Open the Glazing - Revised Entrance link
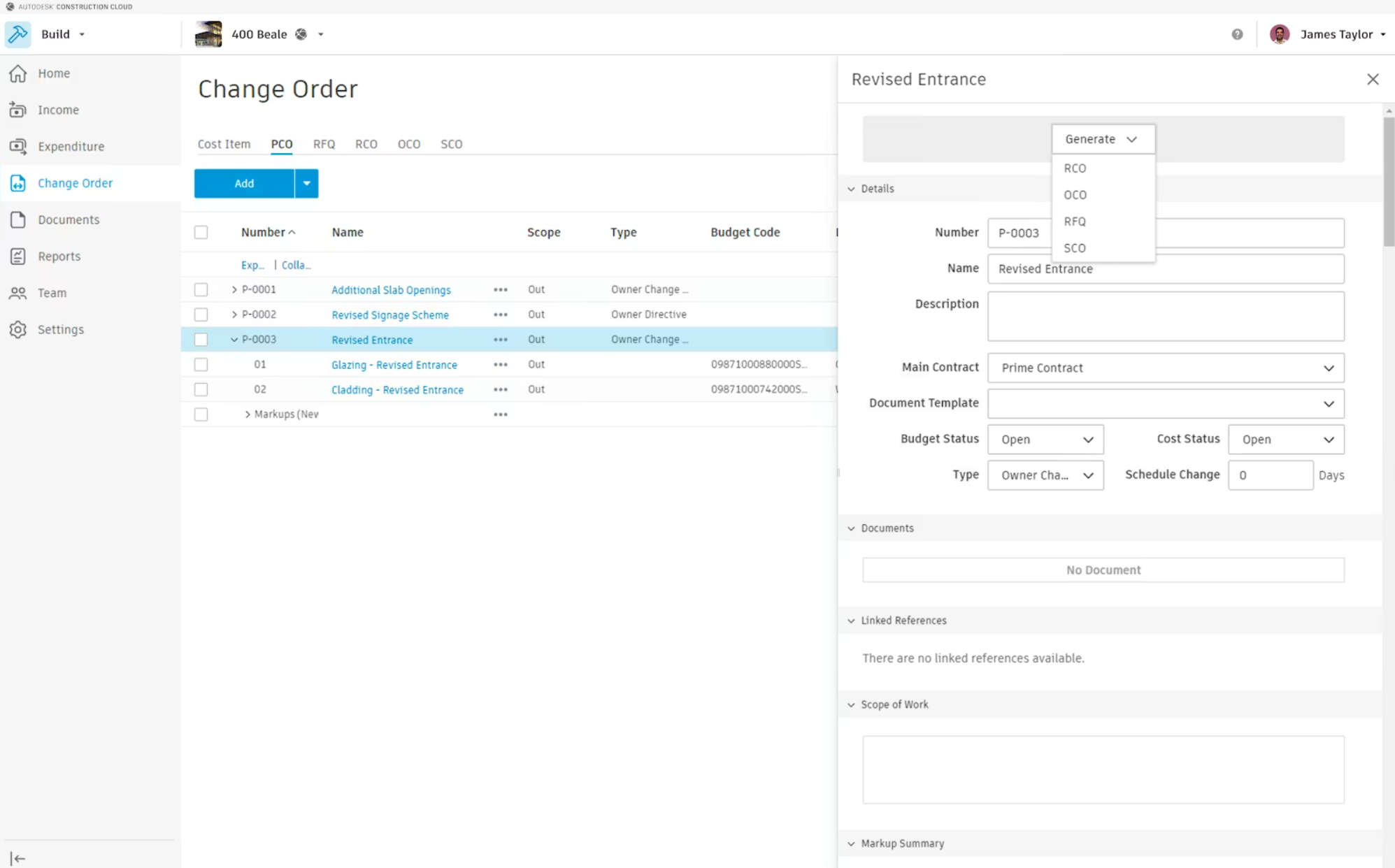The width and height of the screenshot is (1395, 868). (x=394, y=364)
